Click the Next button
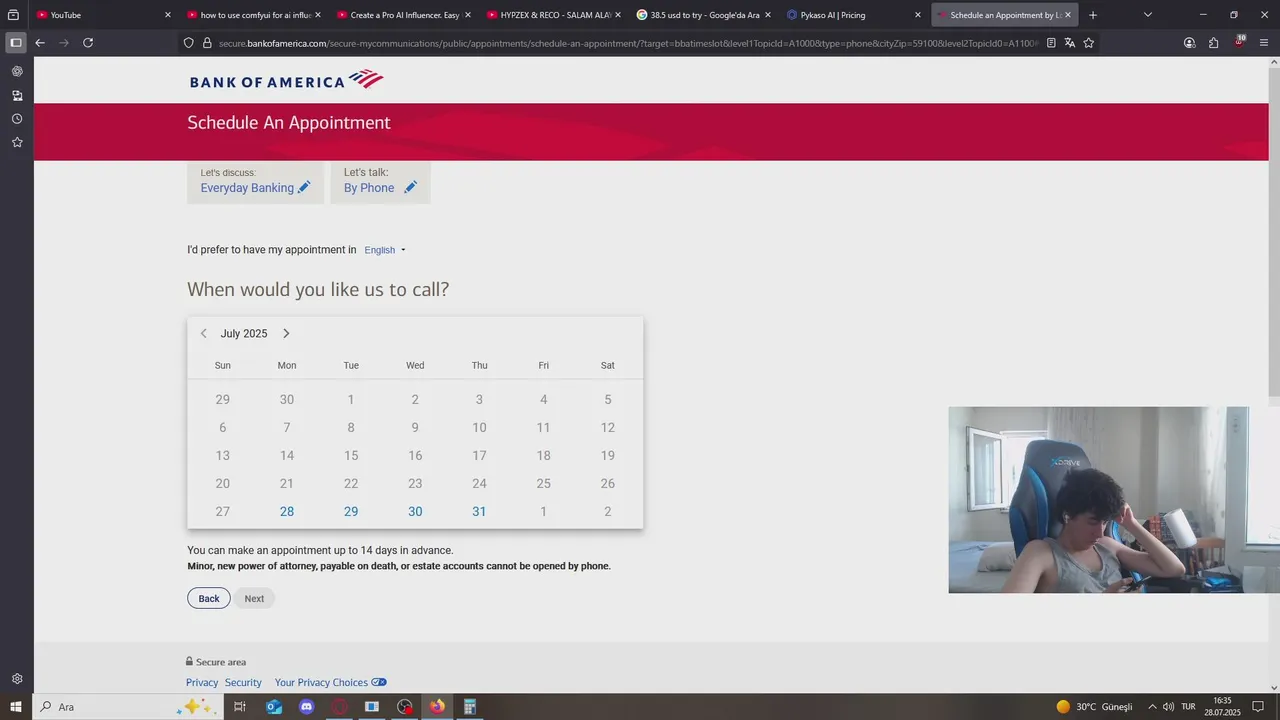Screen dimensions: 1280x720 (254, 598)
